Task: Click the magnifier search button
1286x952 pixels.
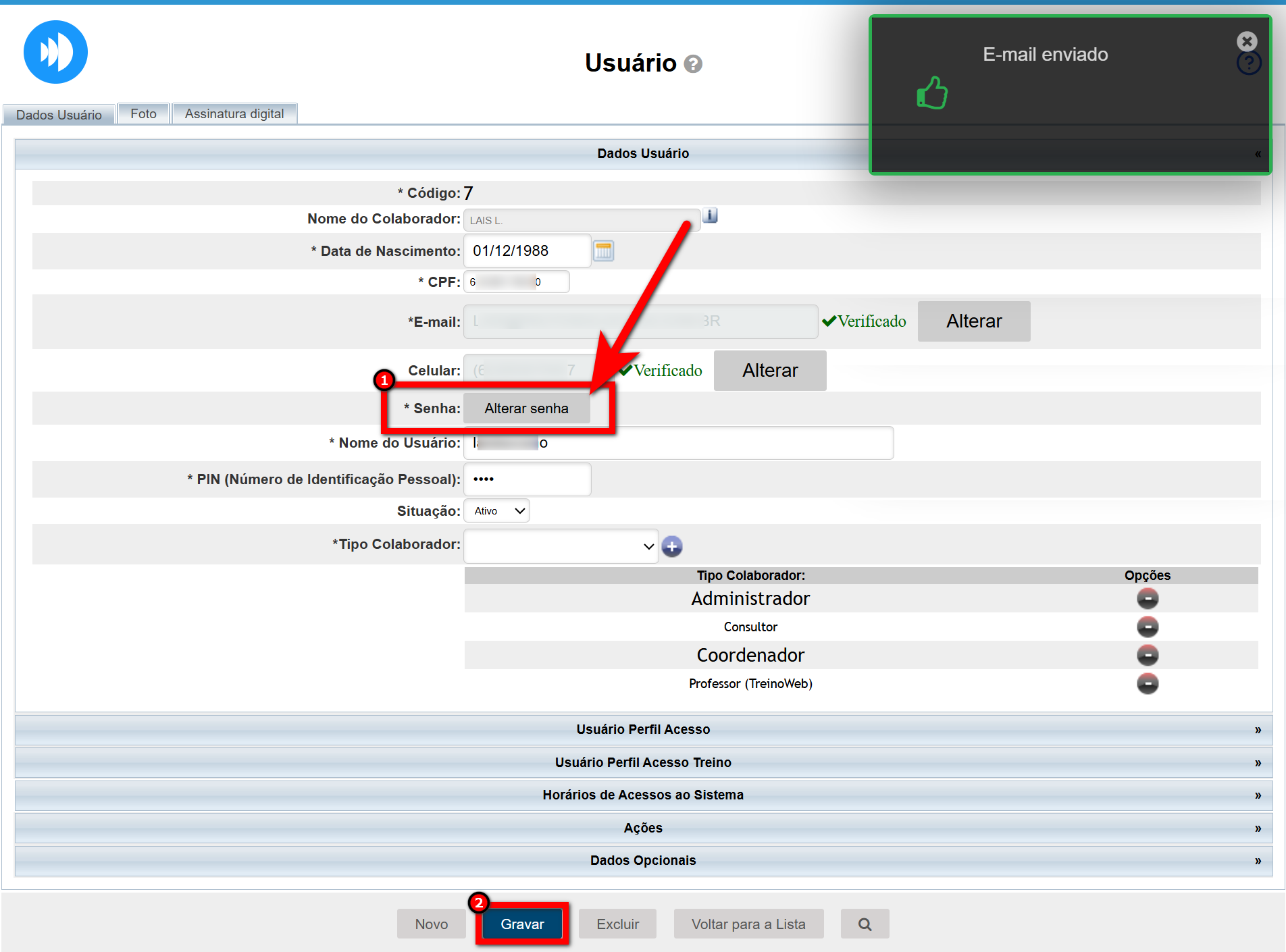Action: (x=865, y=924)
